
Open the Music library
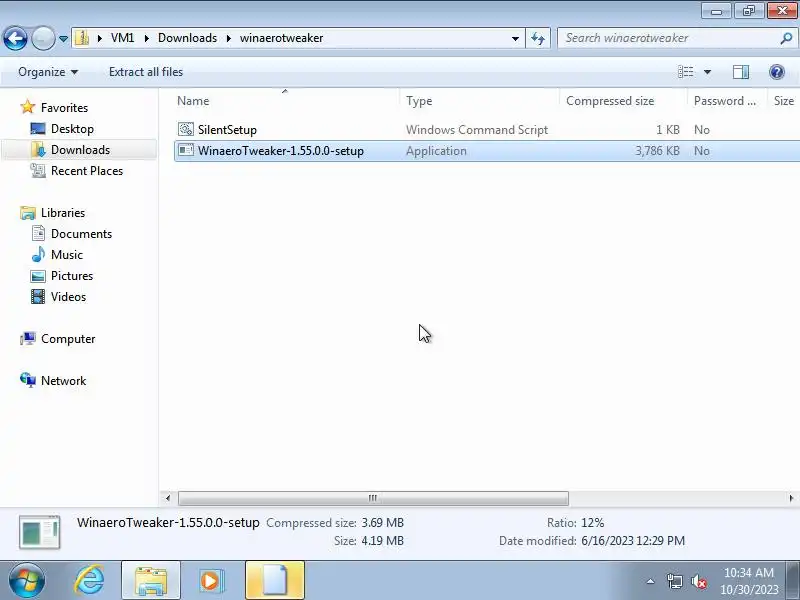click(x=67, y=255)
